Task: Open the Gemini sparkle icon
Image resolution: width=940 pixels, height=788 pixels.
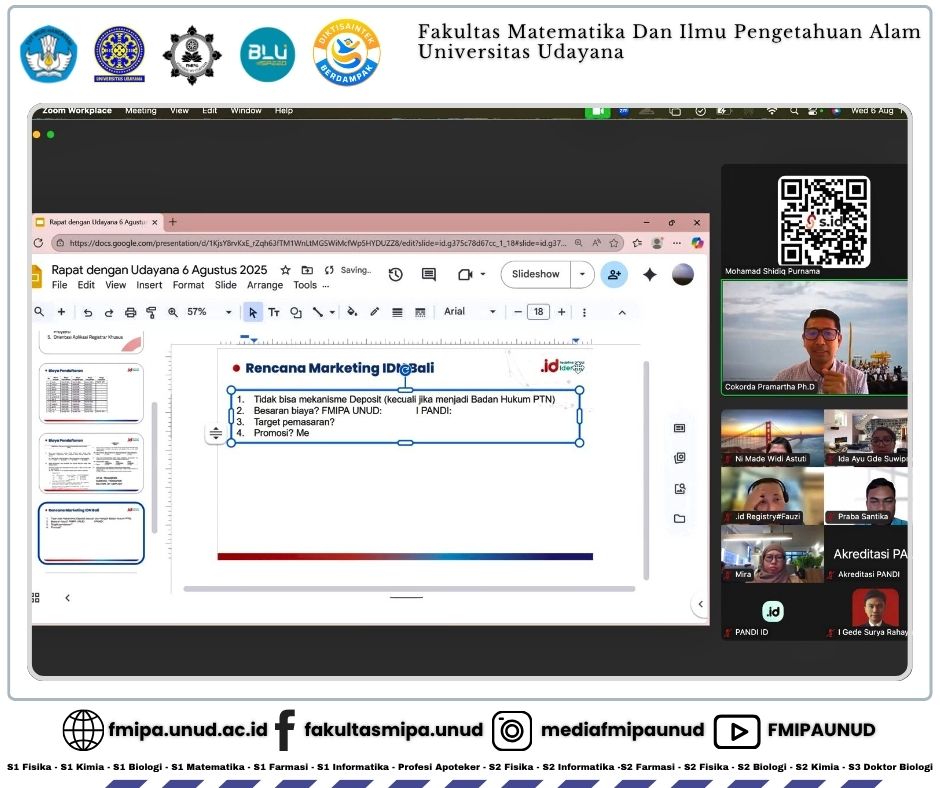Action: tap(649, 275)
